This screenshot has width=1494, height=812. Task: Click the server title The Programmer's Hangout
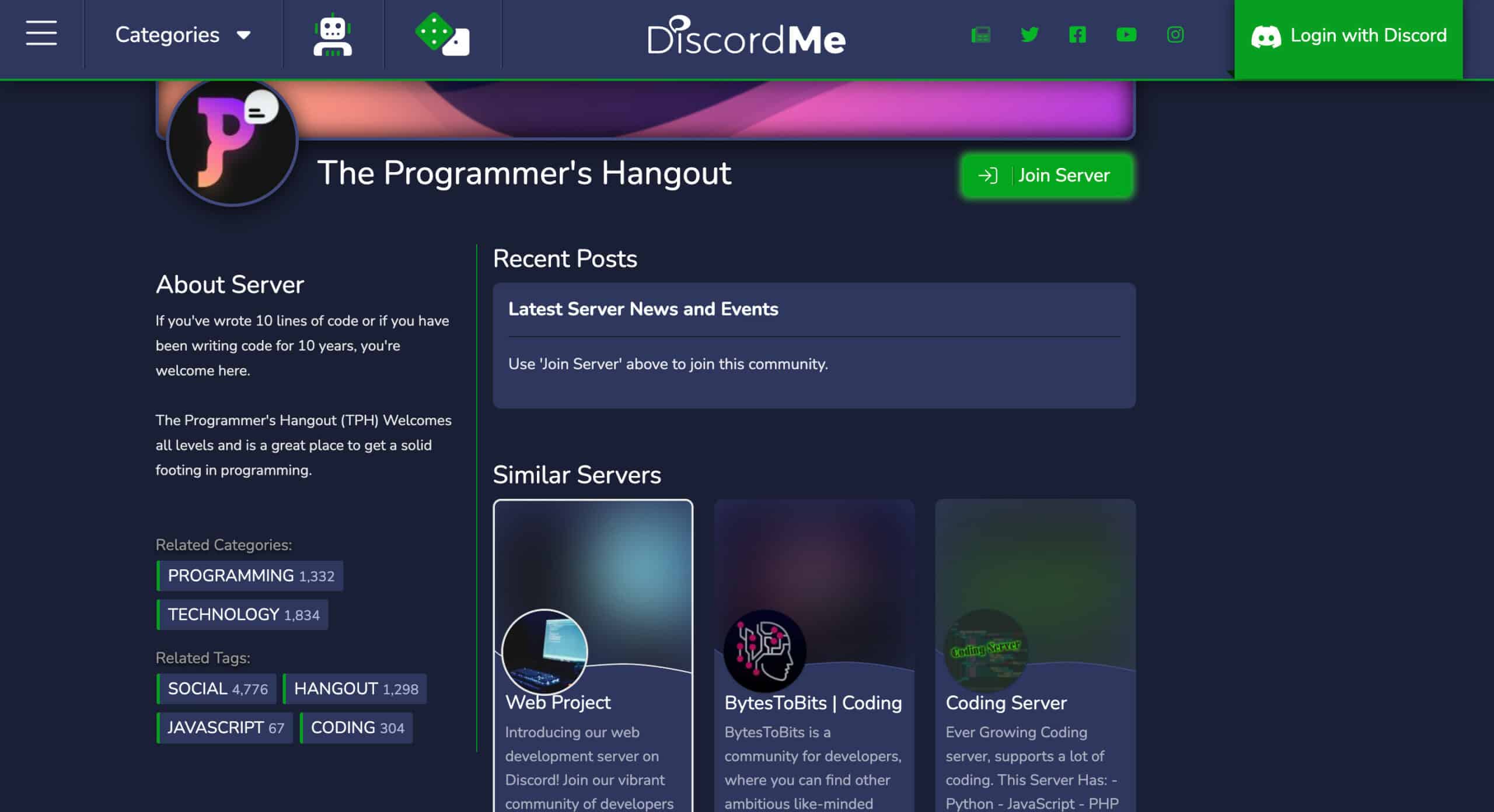pyautogui.click(x=524, y=173)
